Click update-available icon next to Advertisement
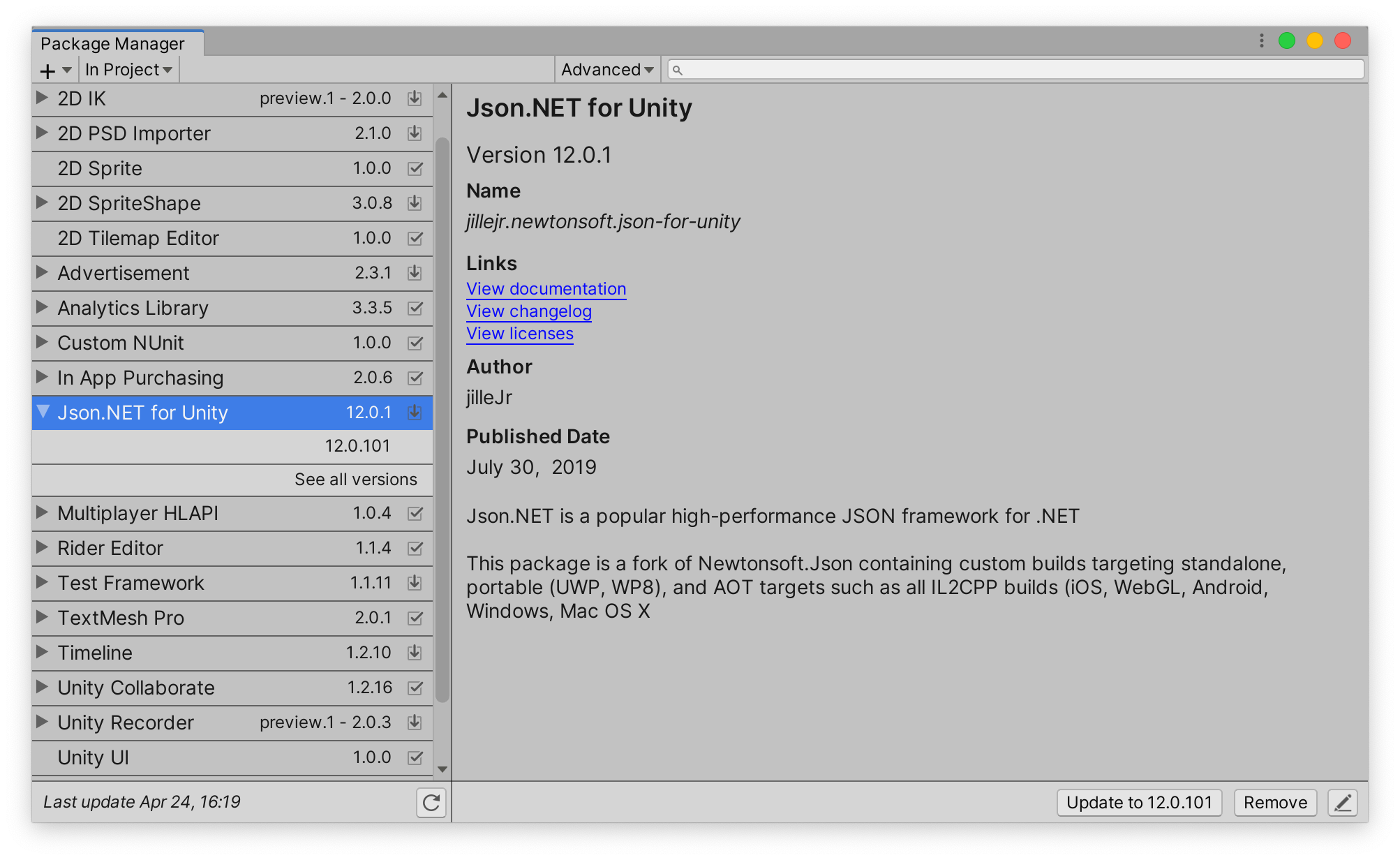 pyautogui.click(x=415, y=273)
